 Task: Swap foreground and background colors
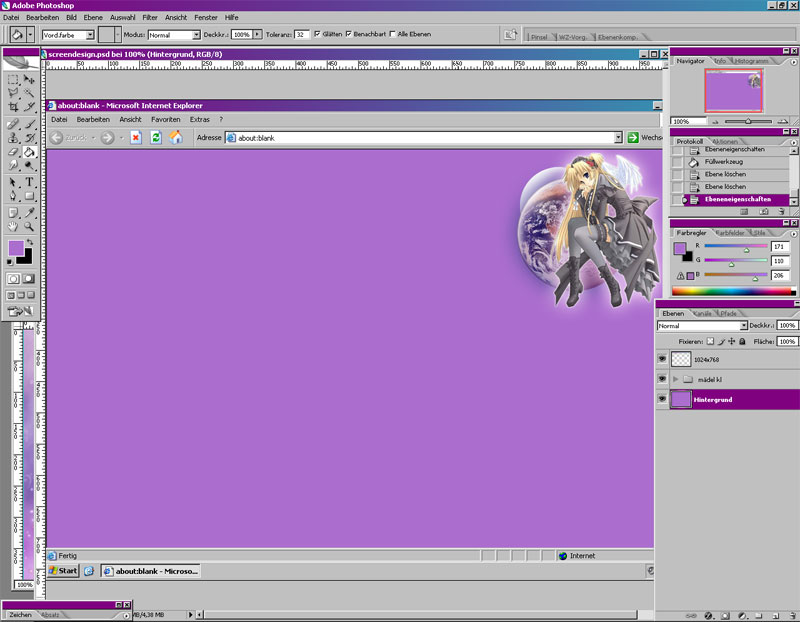[30, 242]
